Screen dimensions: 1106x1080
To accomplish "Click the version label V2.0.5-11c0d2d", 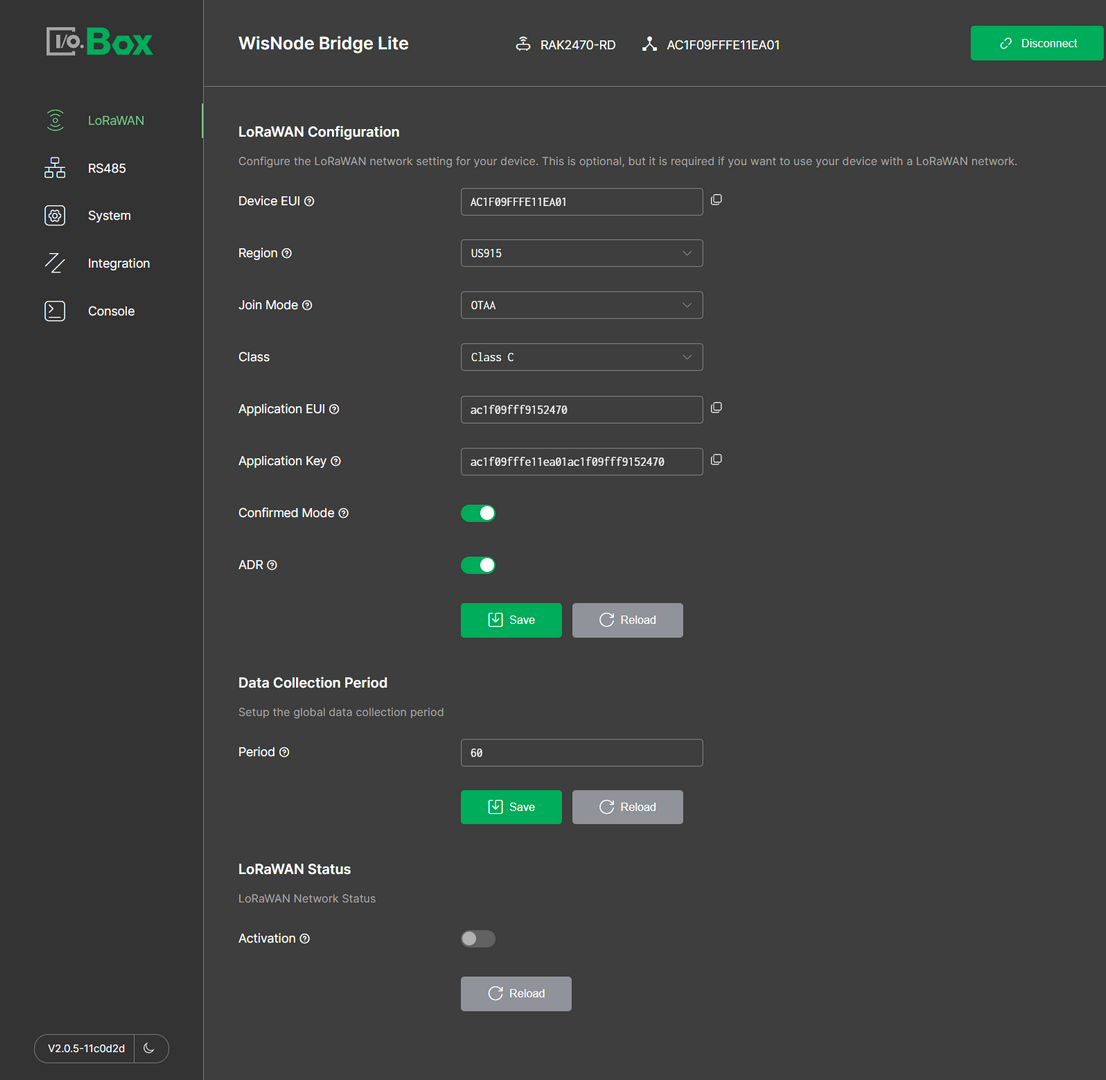I will tap(86, 1048).
